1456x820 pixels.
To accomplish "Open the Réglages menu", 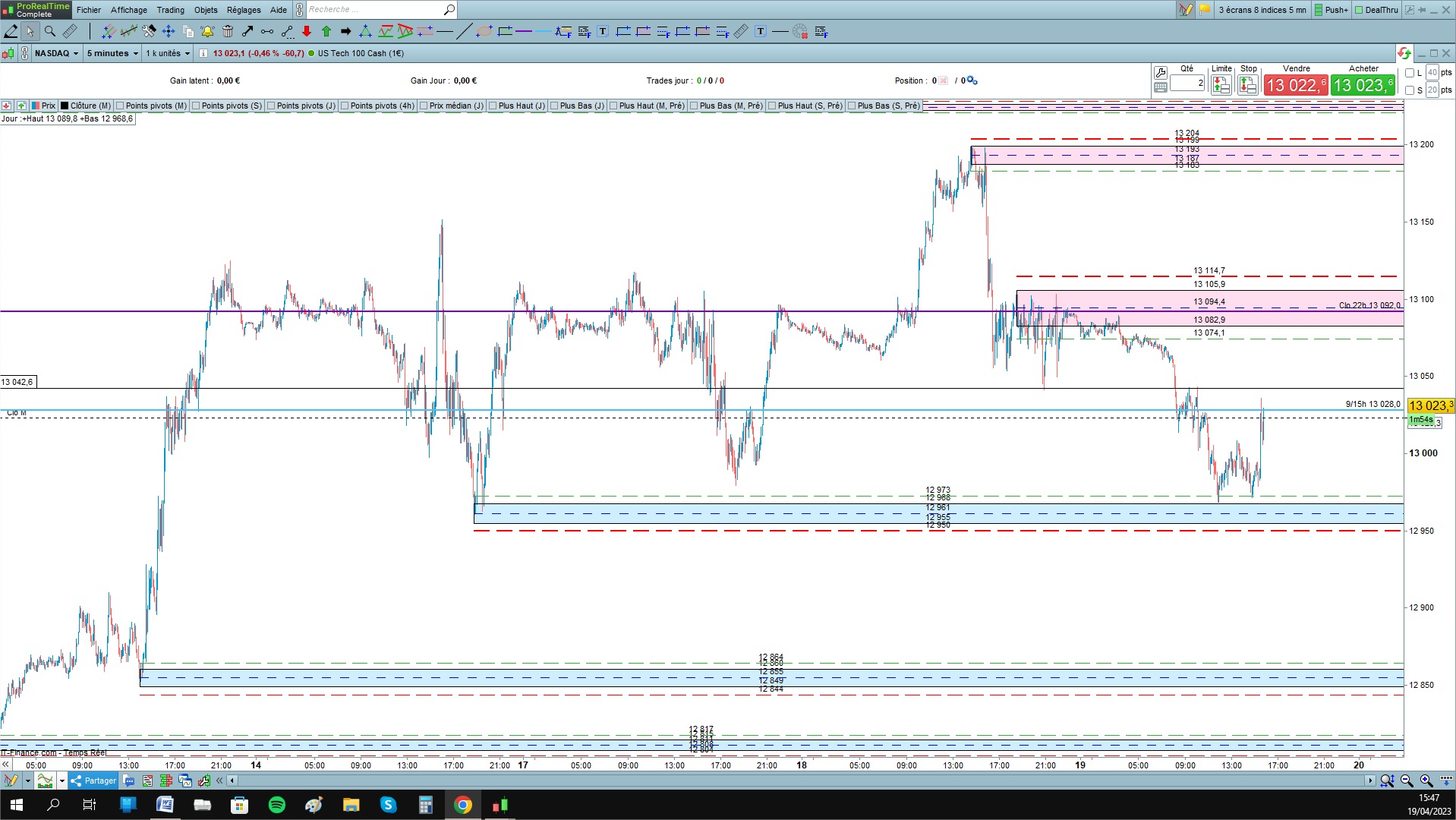I will pyautogui.click(x=244, y=10).
